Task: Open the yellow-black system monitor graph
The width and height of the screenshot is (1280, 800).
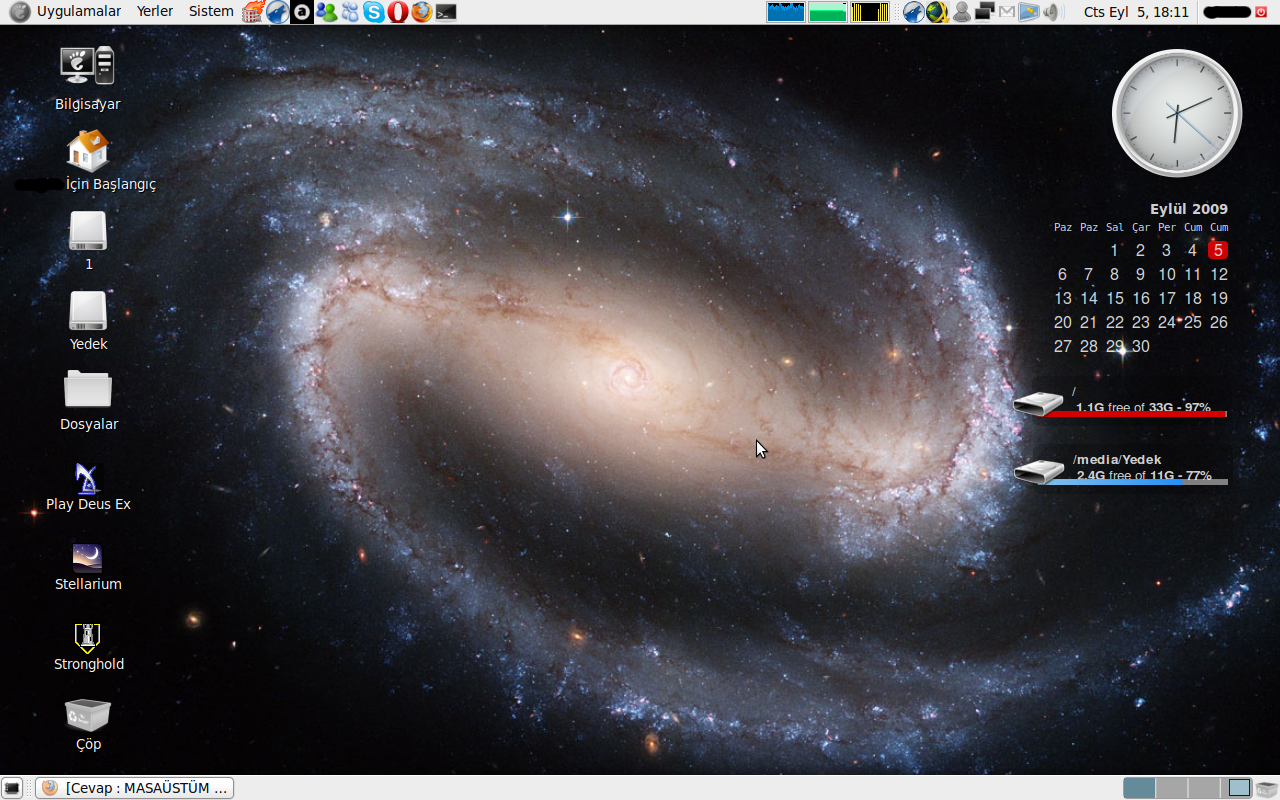Action: pos(870,12)
